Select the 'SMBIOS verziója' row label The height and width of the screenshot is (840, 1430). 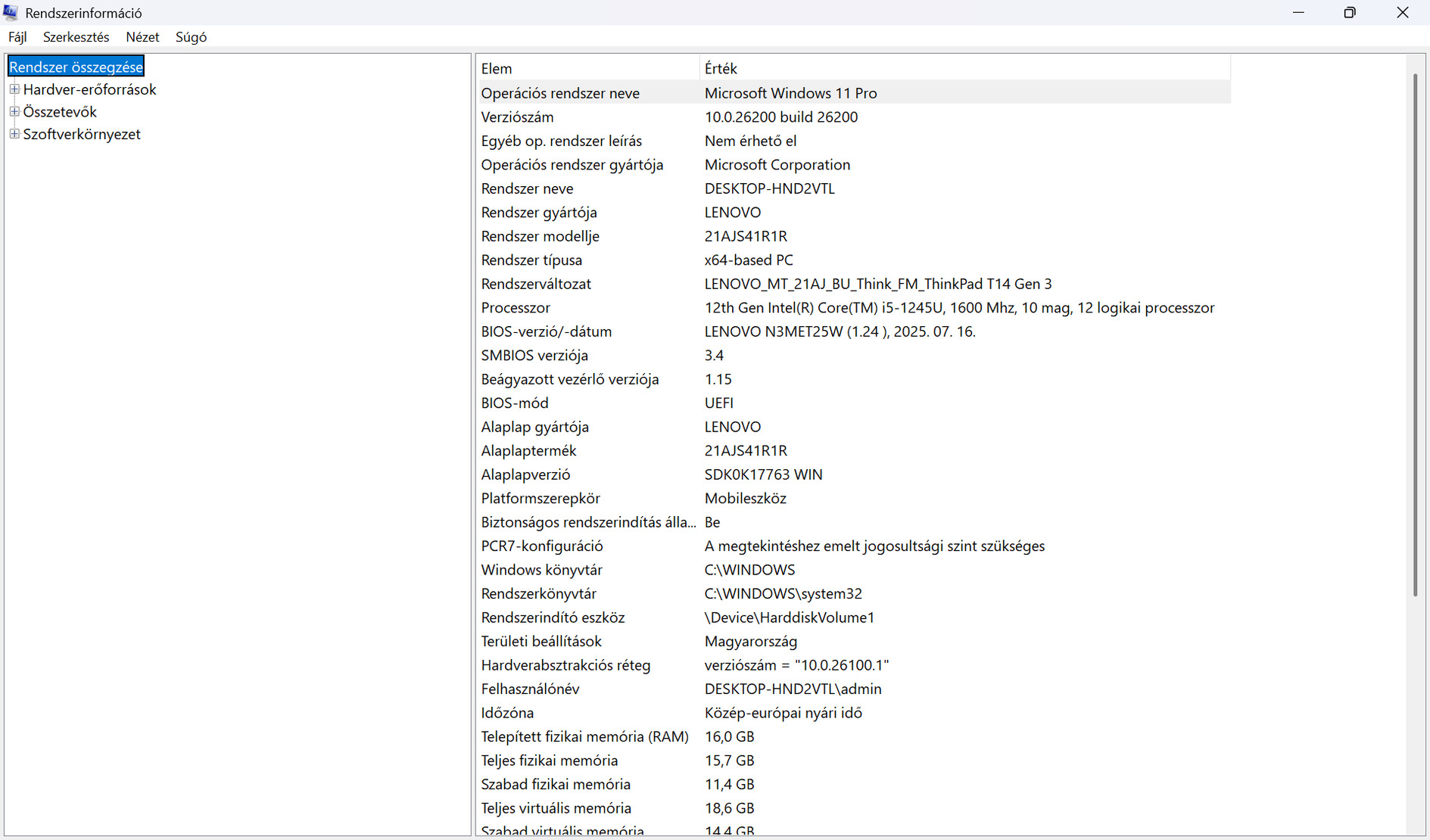(x=534, y=356)
